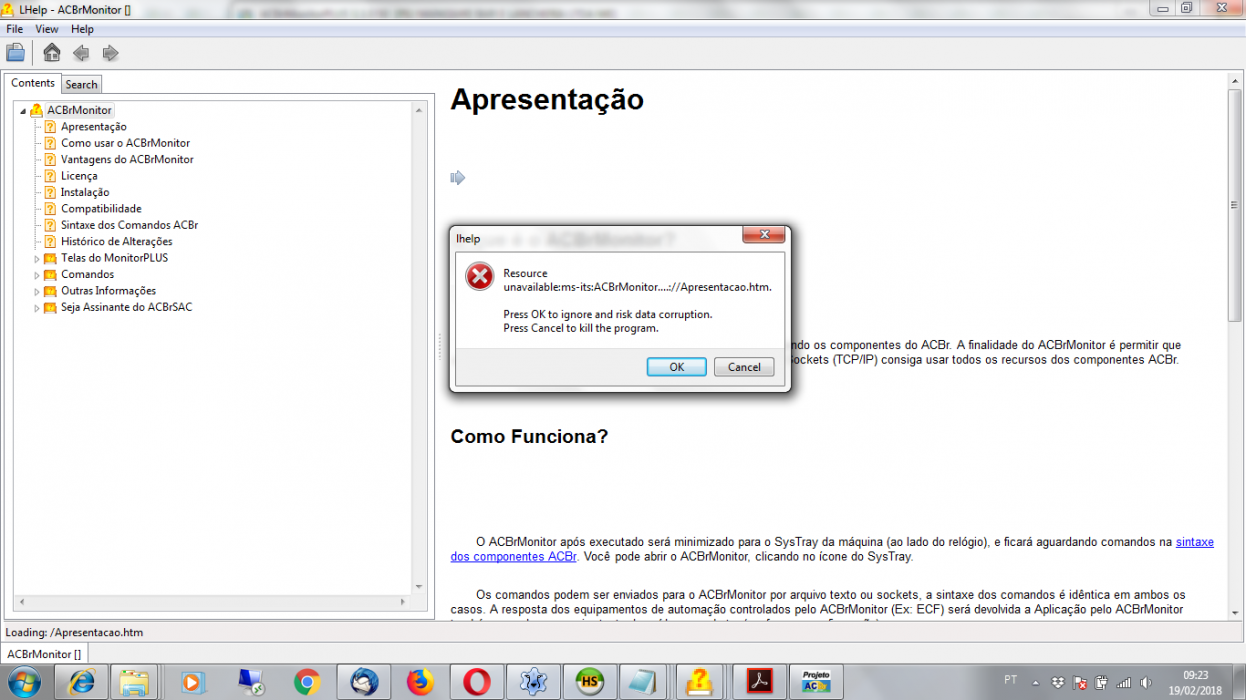Open the Apresentação topic
The image size is (1246, 700).
click(94, 127)
